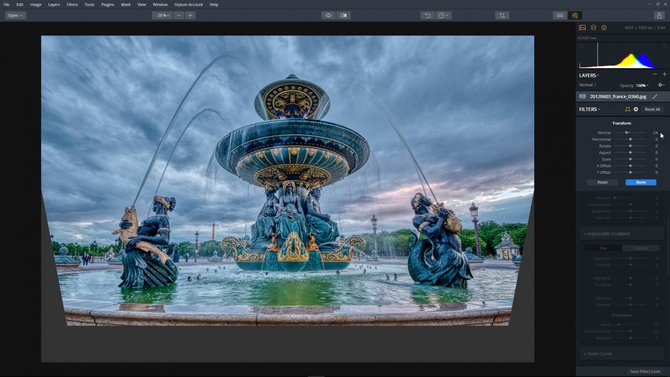Show the histogram panel icon

click(x=582, y=28)
